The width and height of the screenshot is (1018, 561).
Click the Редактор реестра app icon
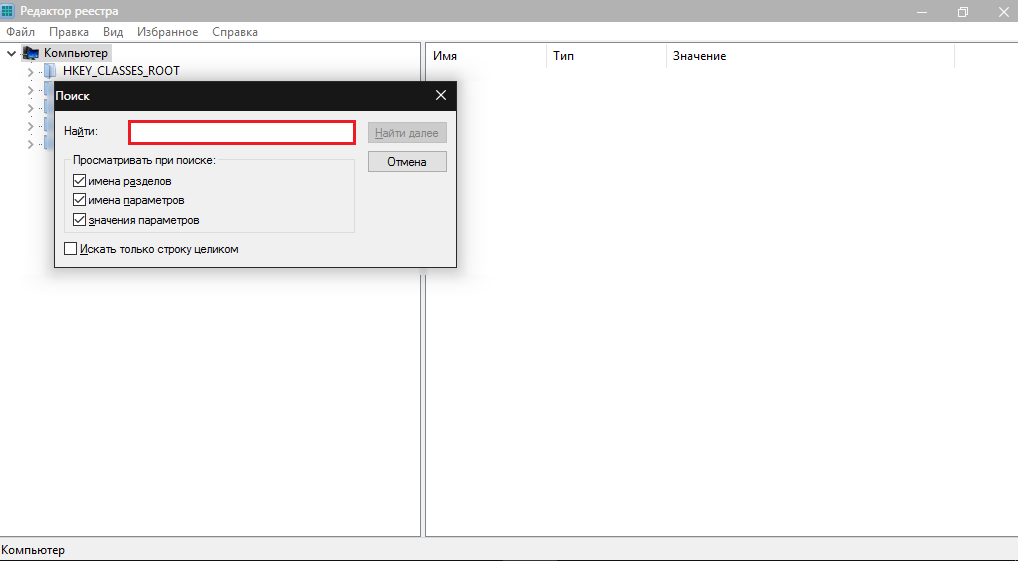(x=6, y=11)
